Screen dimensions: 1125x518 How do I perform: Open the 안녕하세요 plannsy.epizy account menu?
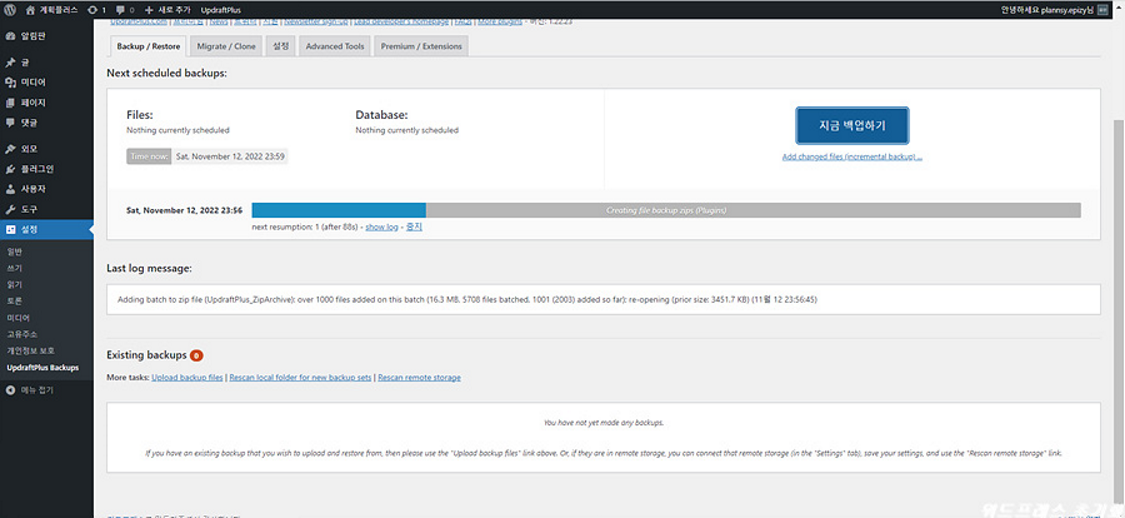[x=1054, y=10]
